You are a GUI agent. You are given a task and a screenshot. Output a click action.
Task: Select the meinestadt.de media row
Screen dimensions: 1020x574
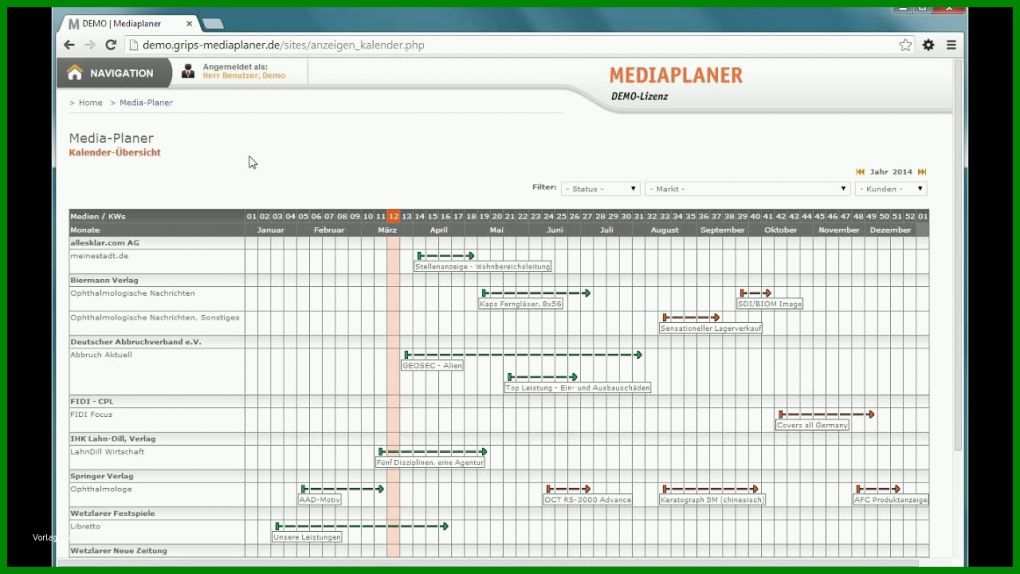[x=100, y=256]
